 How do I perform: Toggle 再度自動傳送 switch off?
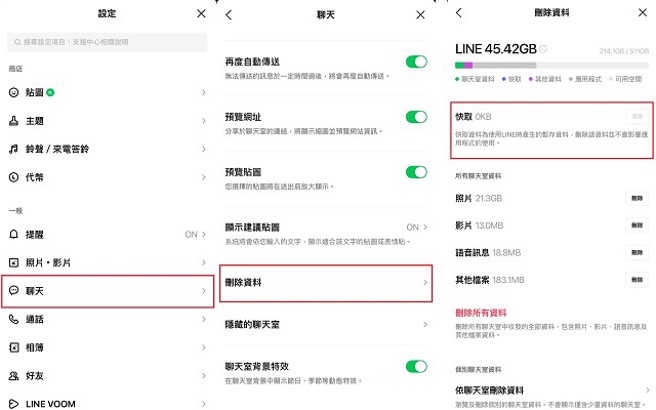[416, 62]
